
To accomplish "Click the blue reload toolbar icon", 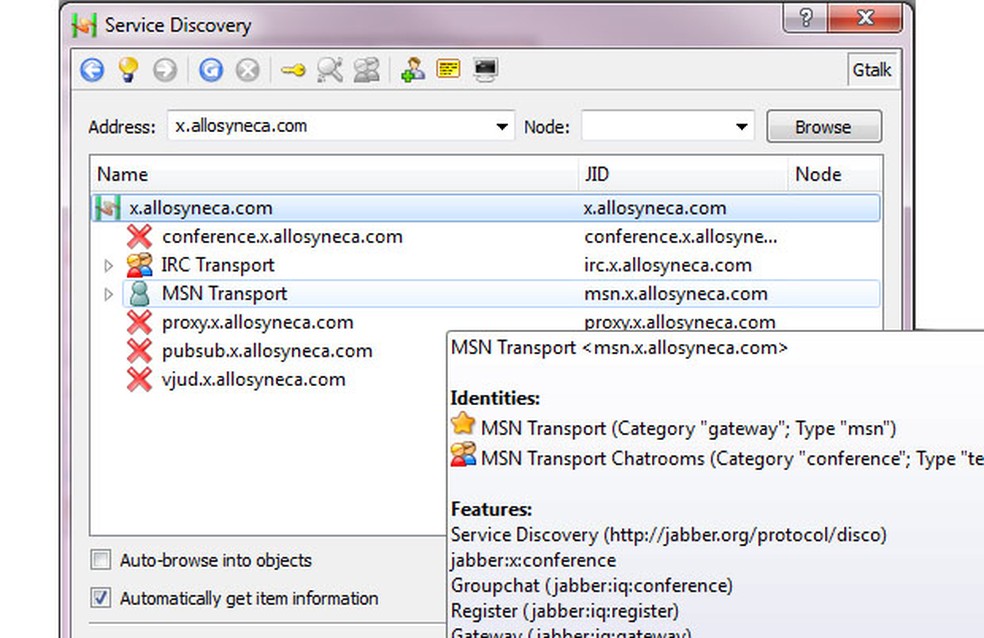I will pyautogui.click(x=210, y=70).
